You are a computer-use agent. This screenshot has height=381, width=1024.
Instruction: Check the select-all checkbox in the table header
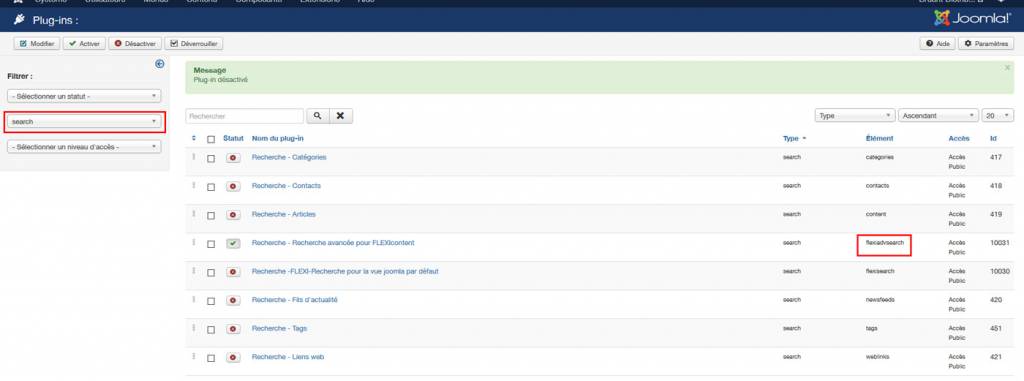point(210,139)
